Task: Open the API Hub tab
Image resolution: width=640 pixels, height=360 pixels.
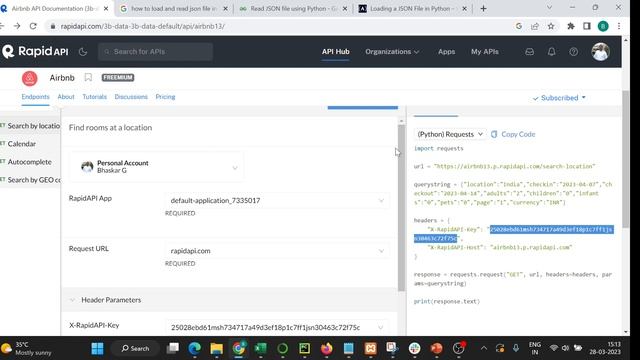Action: pos(335,52)
